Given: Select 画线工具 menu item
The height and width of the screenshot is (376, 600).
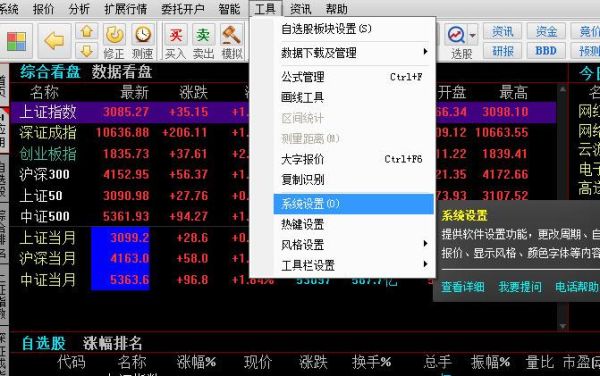Looking at the screenshot, I should point(354,98).
